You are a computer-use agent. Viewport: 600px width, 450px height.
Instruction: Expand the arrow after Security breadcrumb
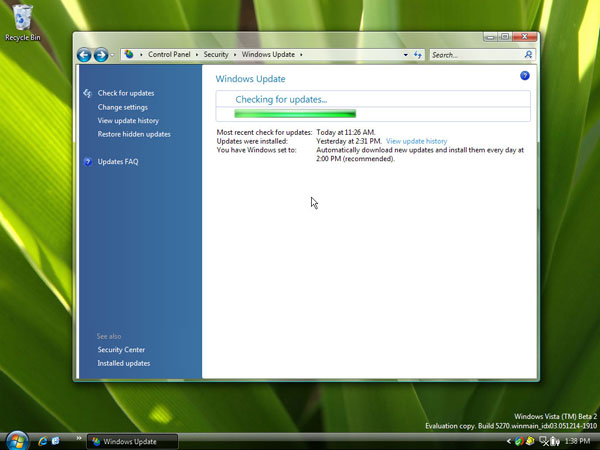click(x=235, y=55)
